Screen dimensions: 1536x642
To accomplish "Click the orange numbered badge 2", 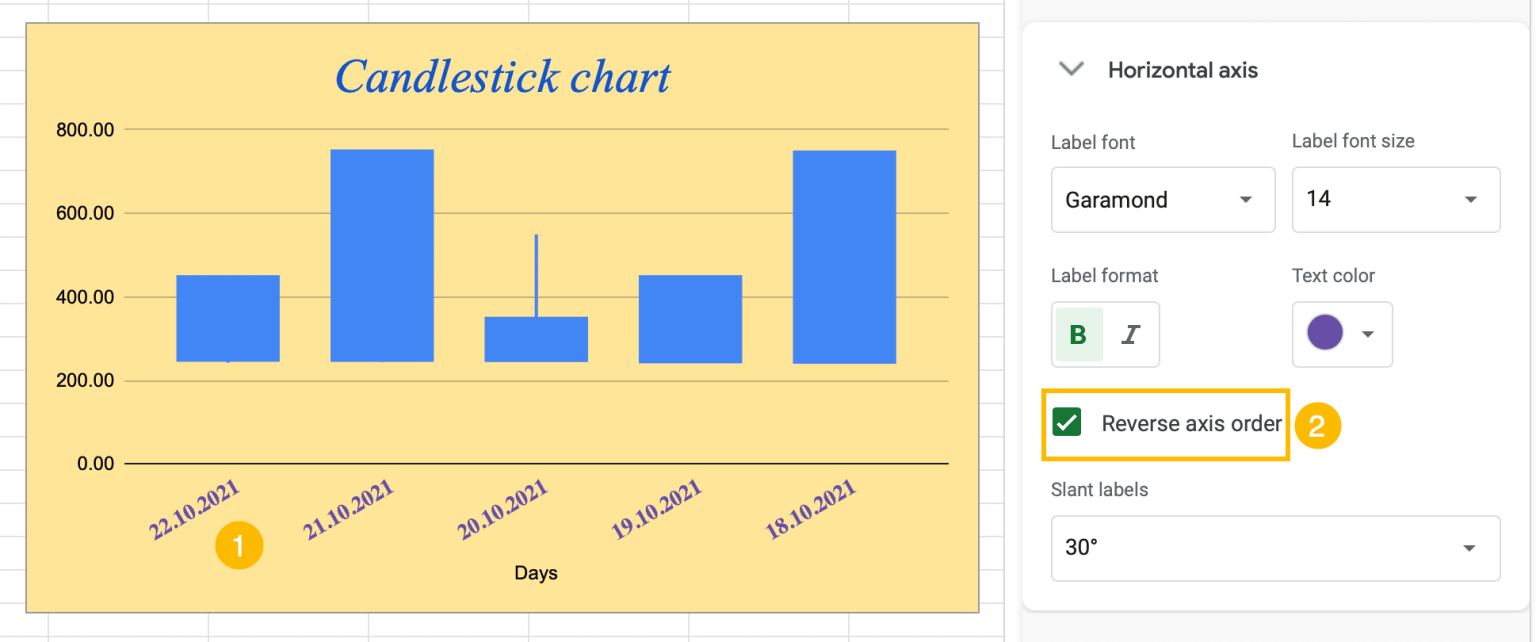I will [1317, 425].
